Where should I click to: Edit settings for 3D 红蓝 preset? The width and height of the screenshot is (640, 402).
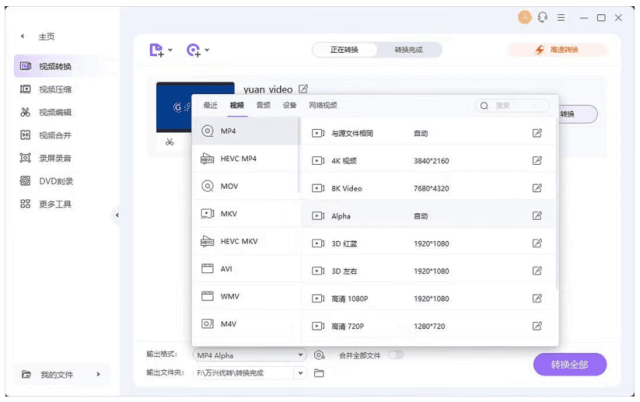(537, 243)
